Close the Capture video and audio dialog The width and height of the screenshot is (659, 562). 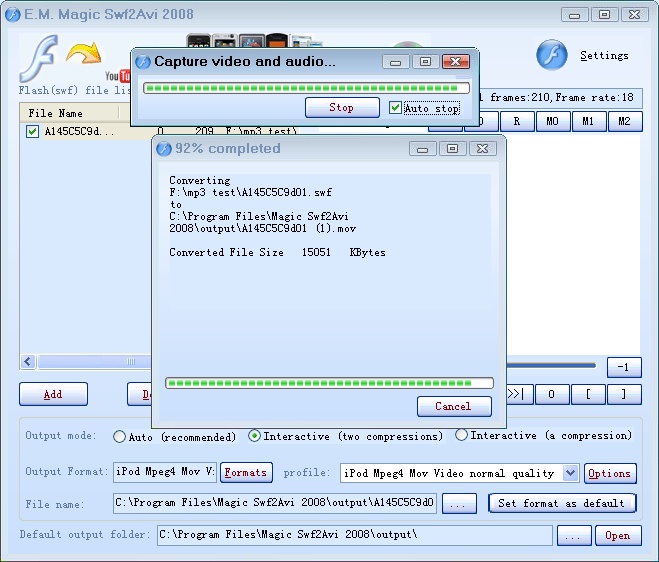pyautogui.click(x=456, y=62)
